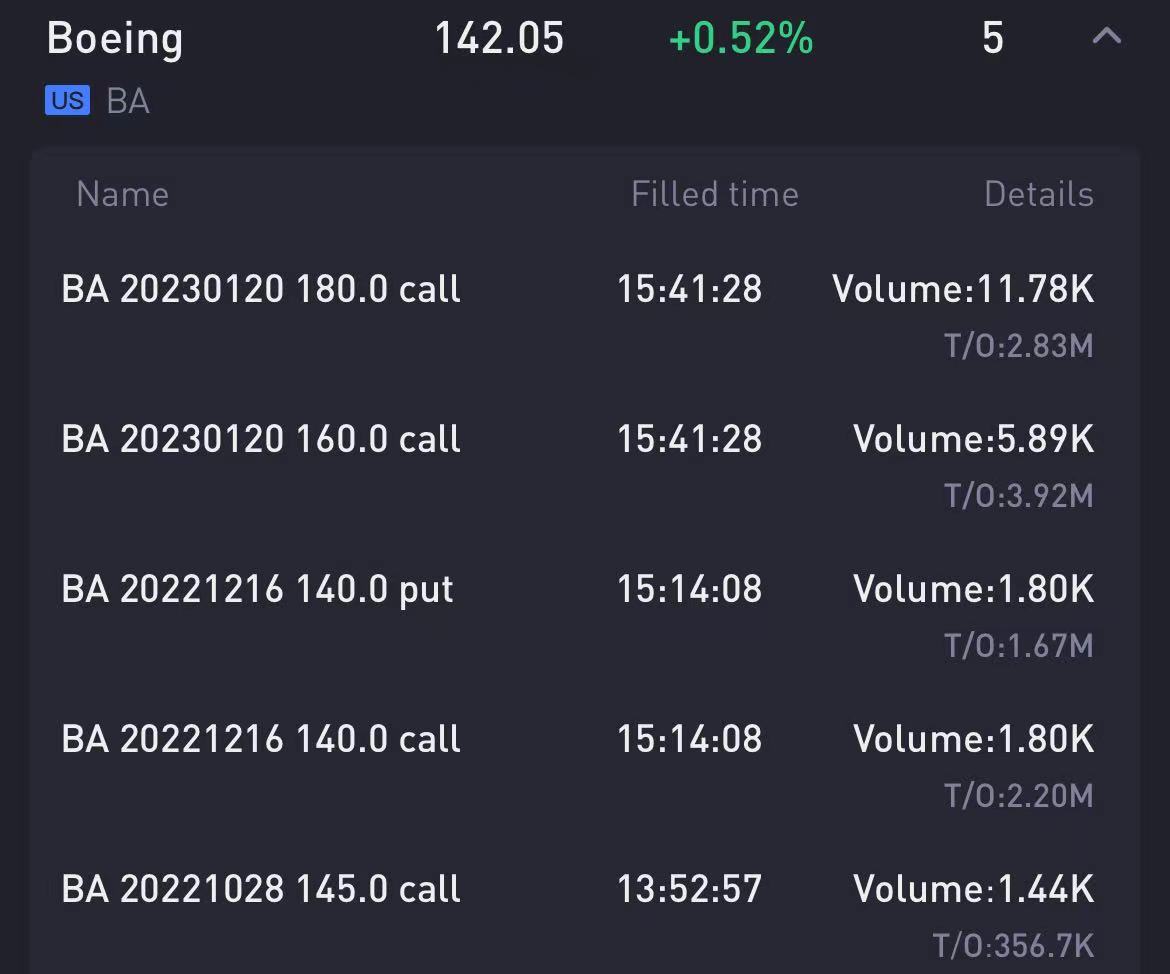Open BA 20221028 145.0 call option
Image resolution: width=1170 pixels, height=974 pixels.
[x=261, y=889]
